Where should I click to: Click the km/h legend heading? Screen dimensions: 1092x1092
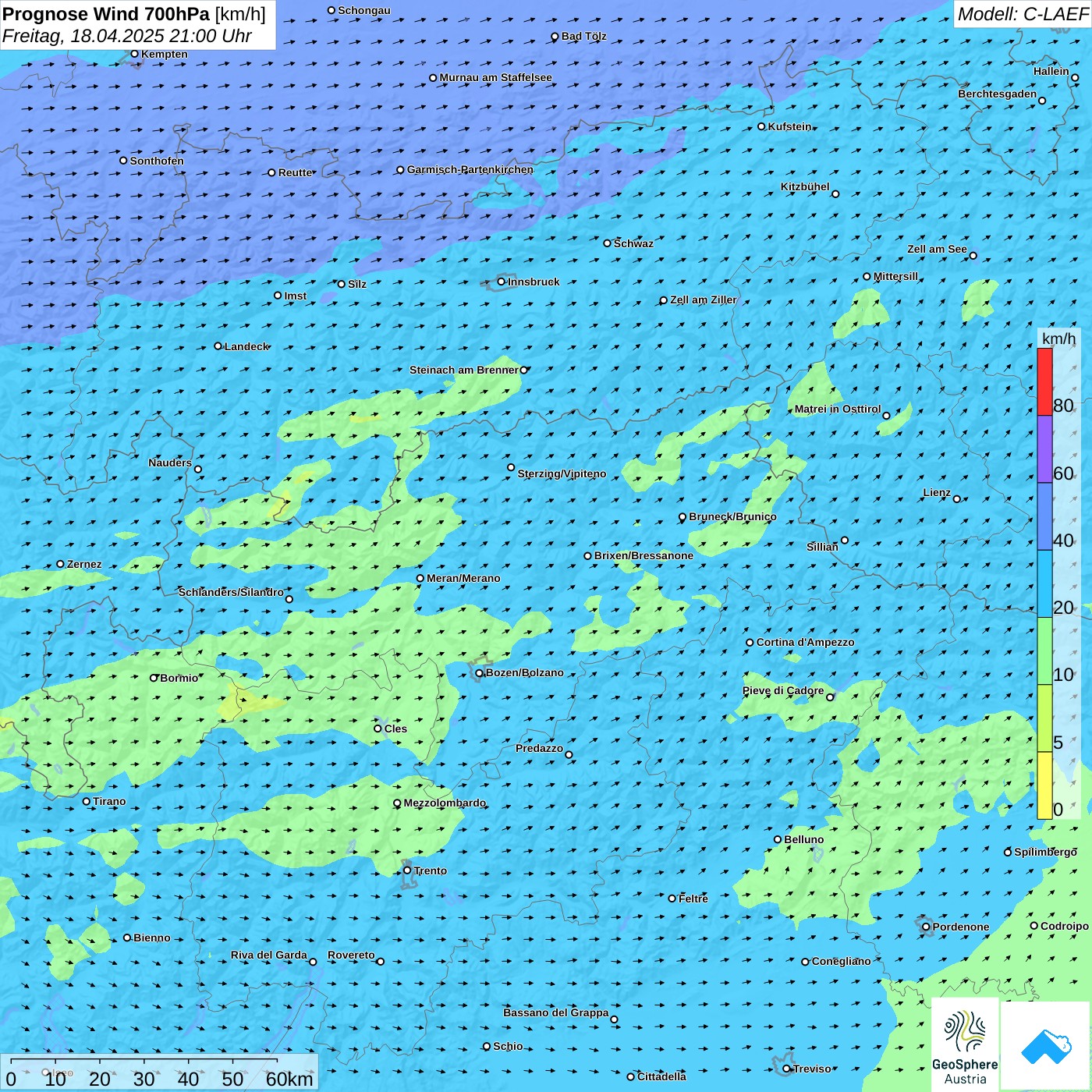point(1058,339)
